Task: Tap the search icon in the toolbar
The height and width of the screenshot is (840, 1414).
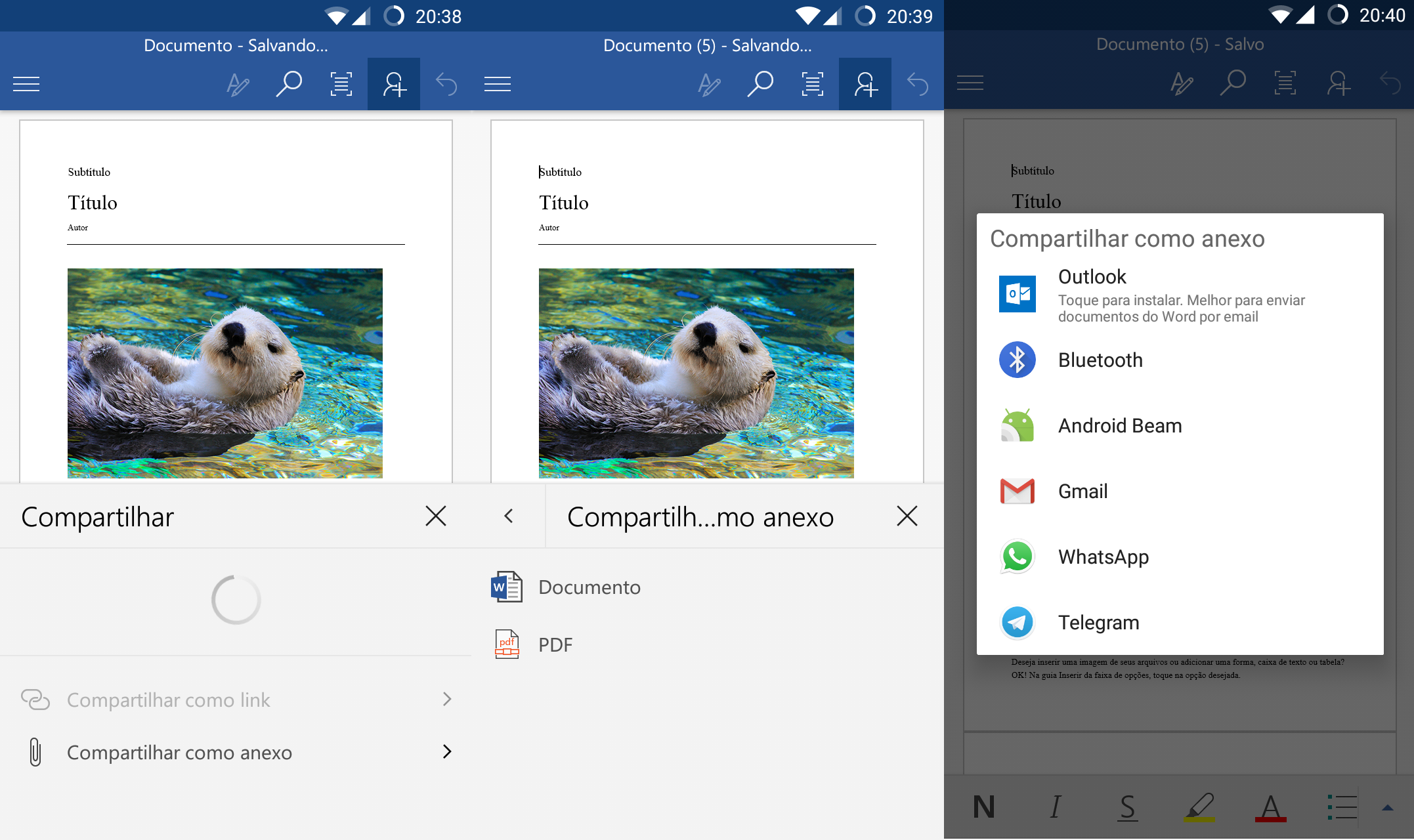Action: [289, 83]
